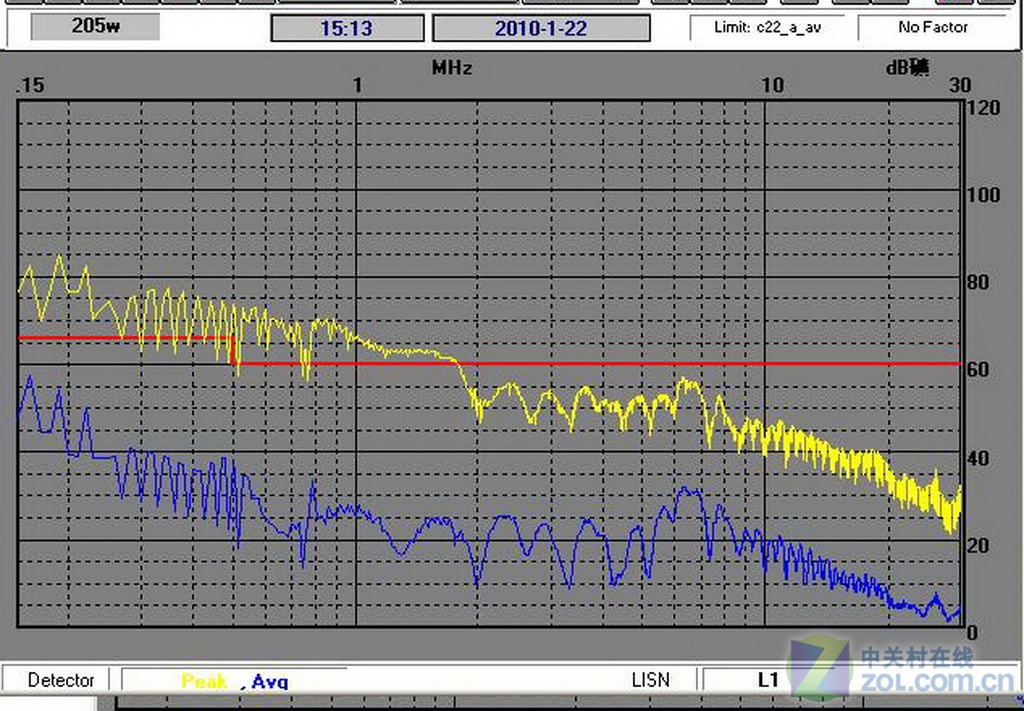This screenshot has width=1024, height=711.
Task: Click the 10 MHz frequency axis marker
Action: [x=772, y=86]
